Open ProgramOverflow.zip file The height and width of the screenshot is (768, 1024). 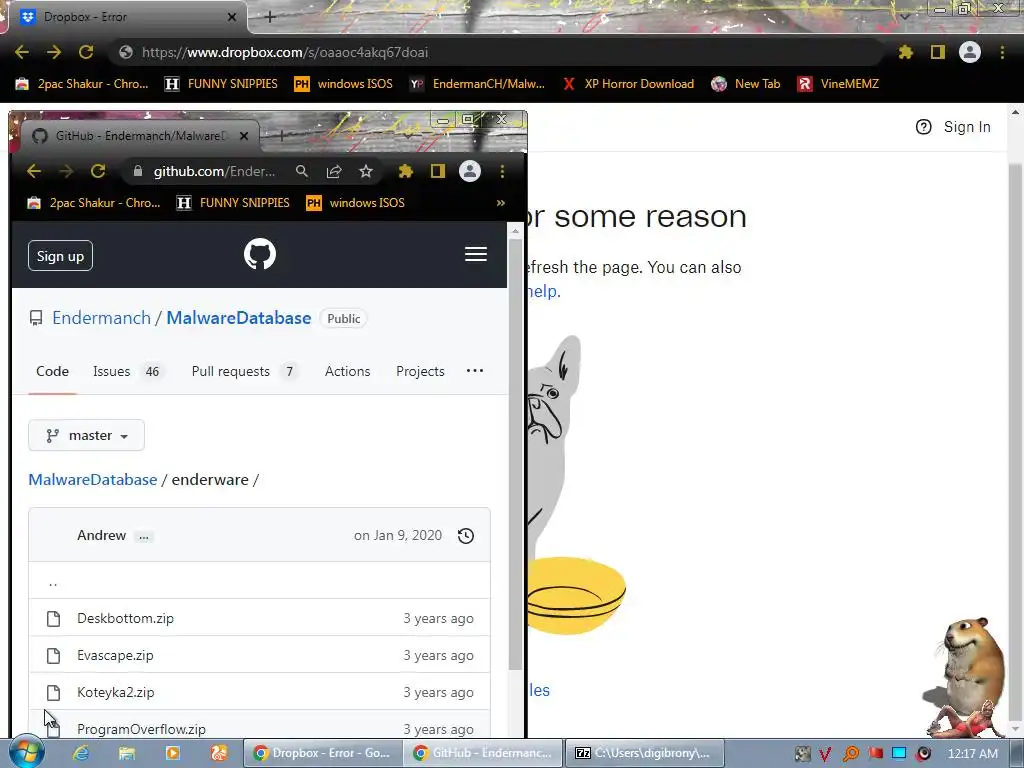(x=141, y=729)
